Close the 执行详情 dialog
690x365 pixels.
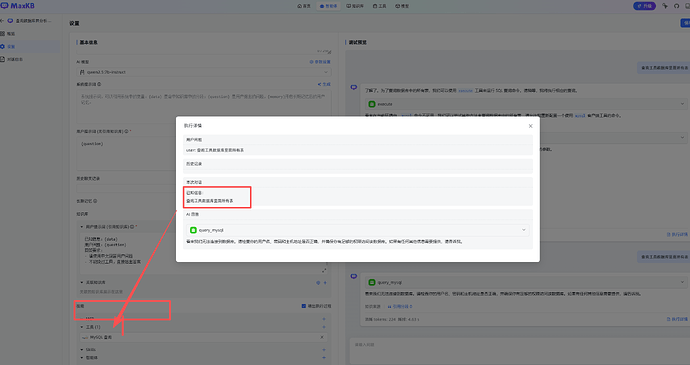[x=530, y=126]
